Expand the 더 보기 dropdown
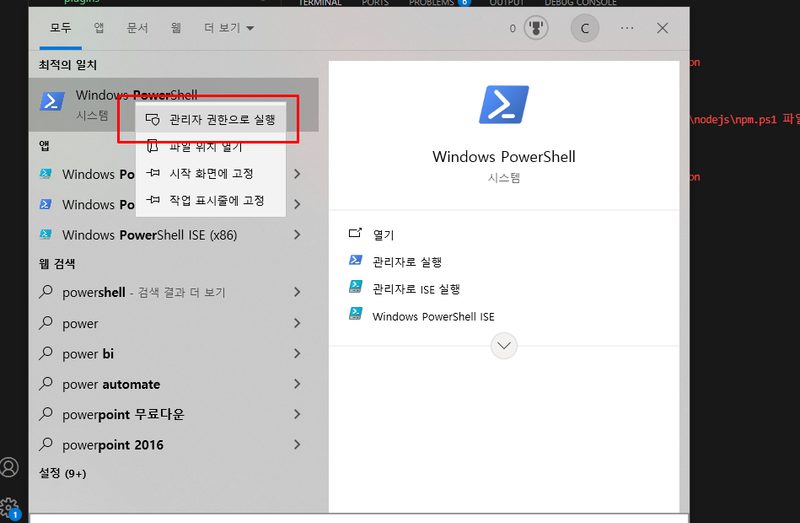 click(x=229, y=28)
